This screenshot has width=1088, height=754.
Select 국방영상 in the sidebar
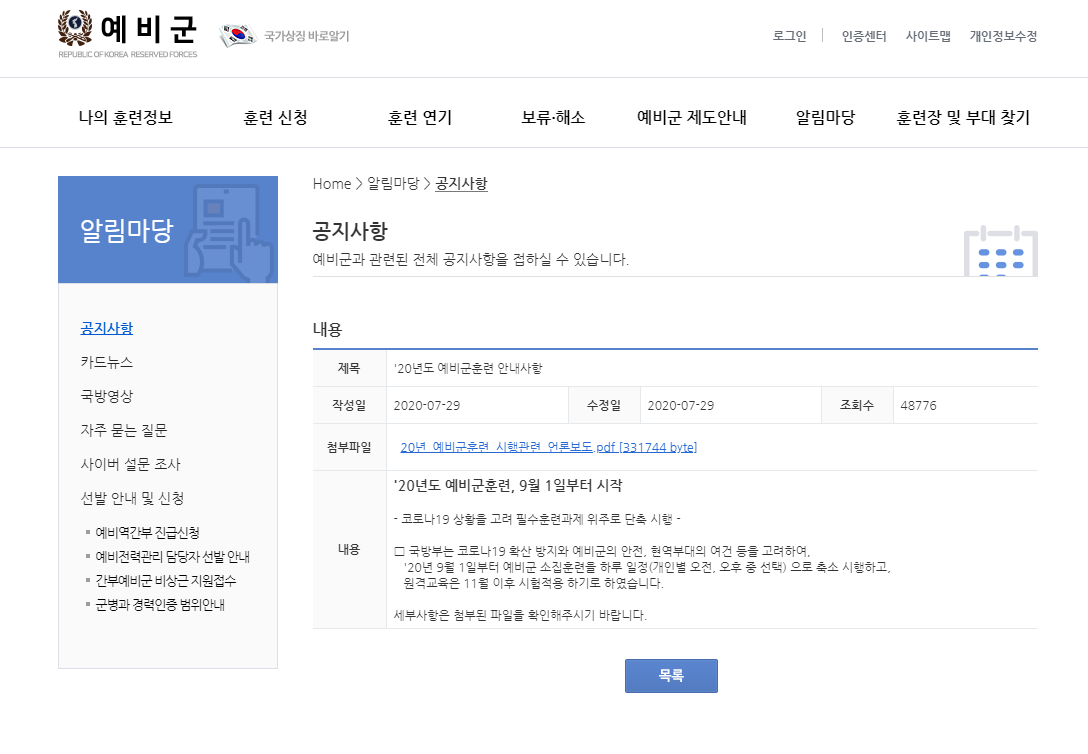click(107, 396)
